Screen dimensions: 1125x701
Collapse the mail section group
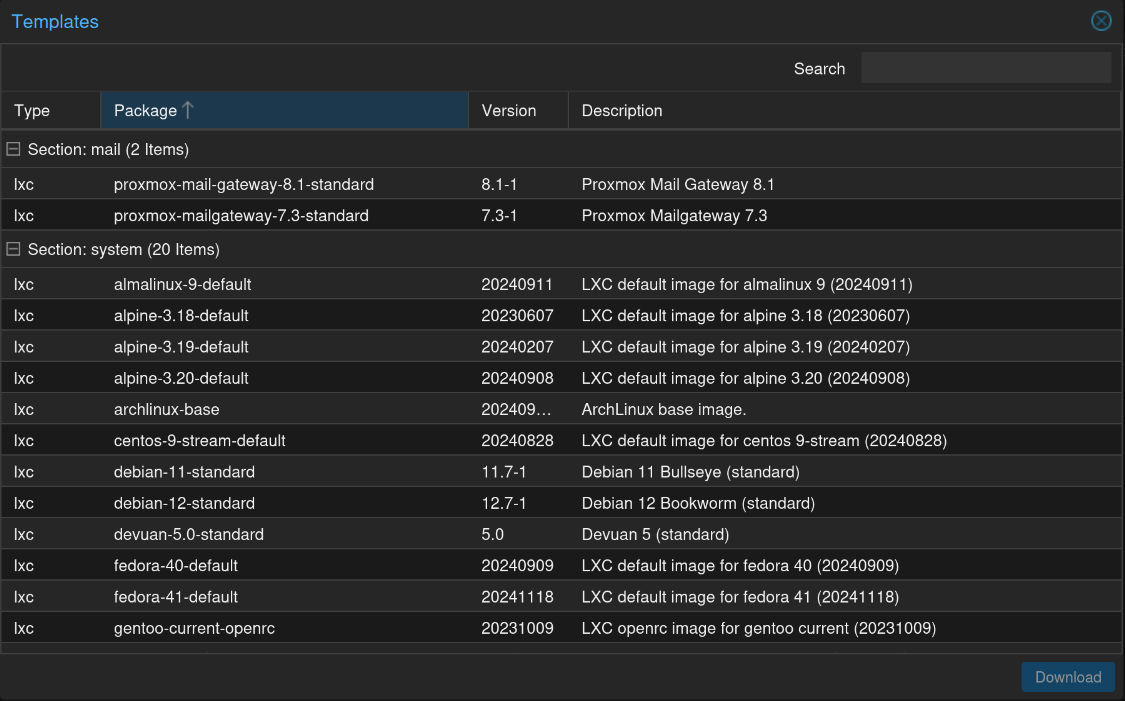click(x=13, y=149)
